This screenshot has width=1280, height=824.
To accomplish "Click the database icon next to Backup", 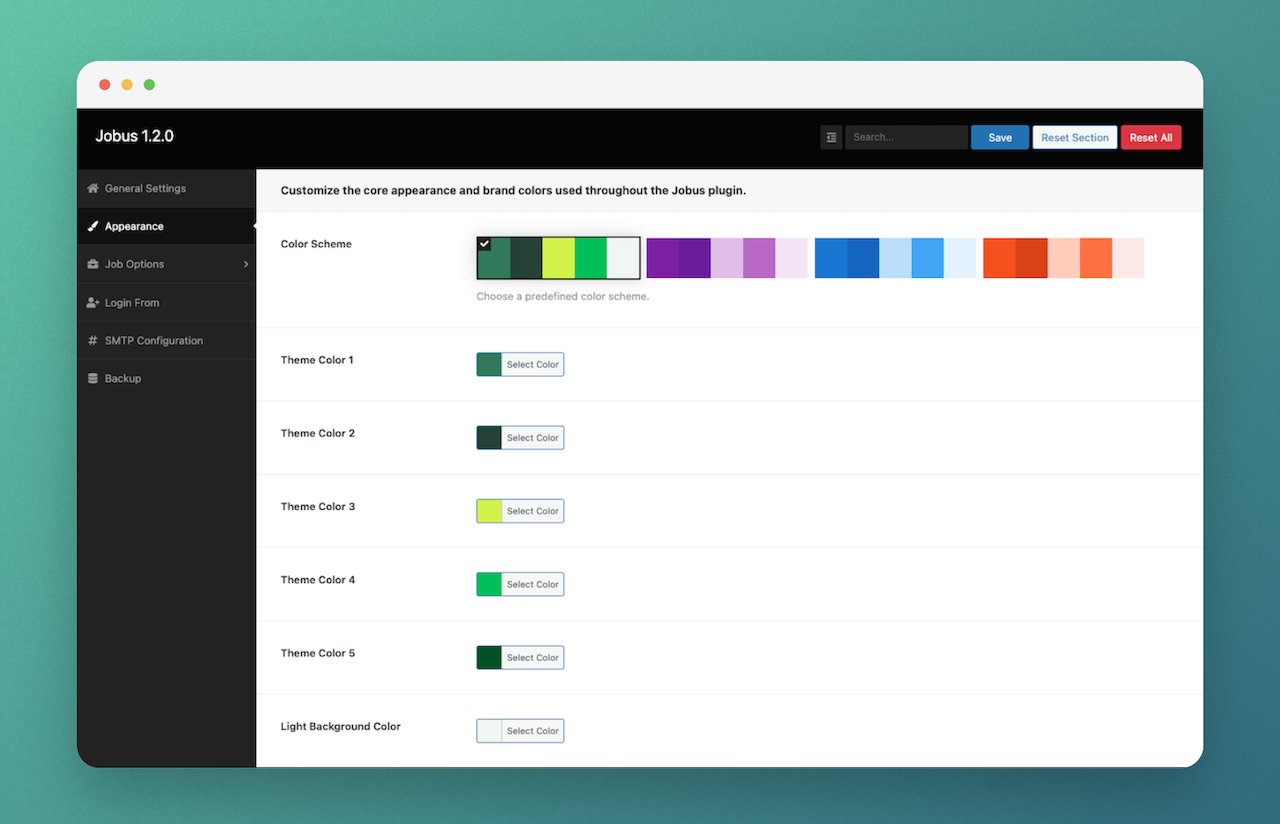I will click(91, 378).
